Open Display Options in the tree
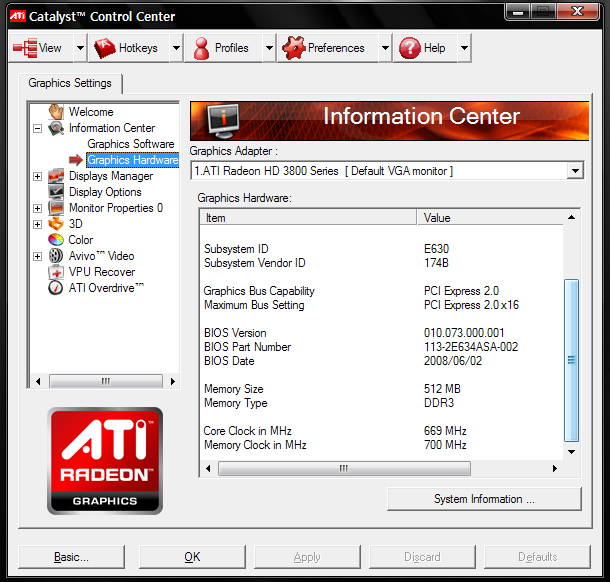Image resolution: width=610 pixels, height=582 pixels. (x=105, y=192)
